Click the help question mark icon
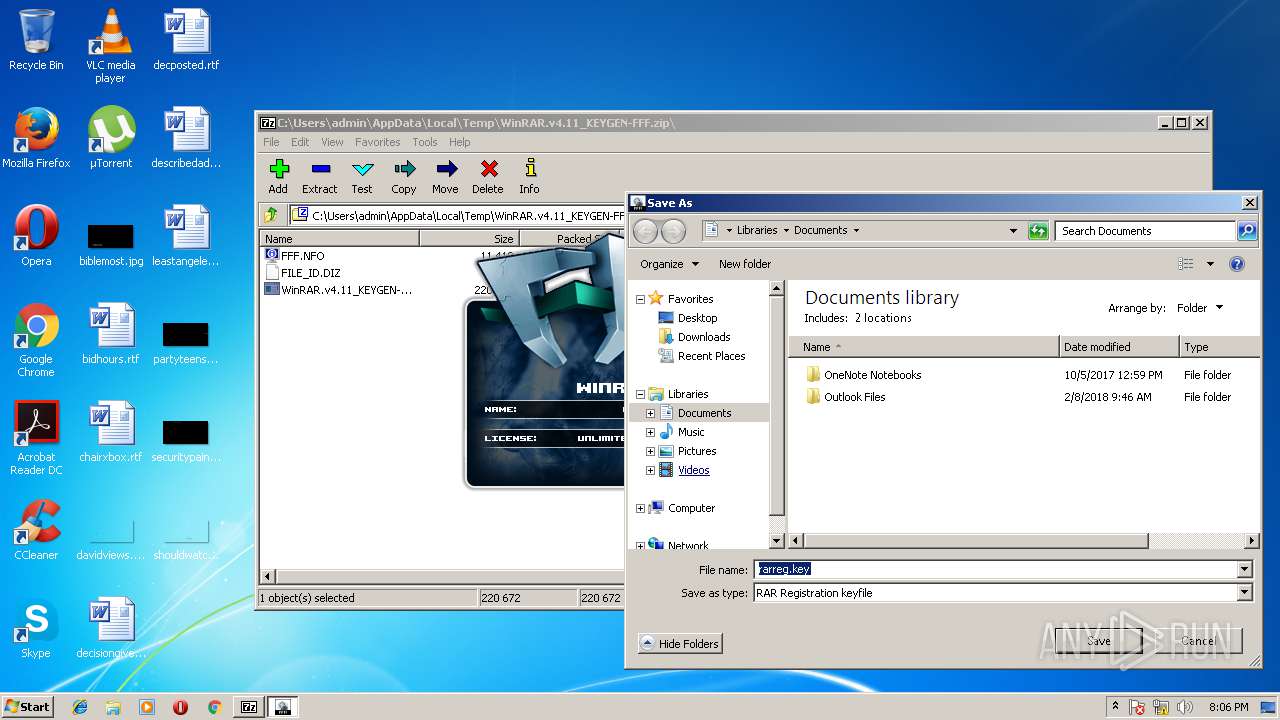The height and width of the screenshot is (720, 1280). (1237, 264)
